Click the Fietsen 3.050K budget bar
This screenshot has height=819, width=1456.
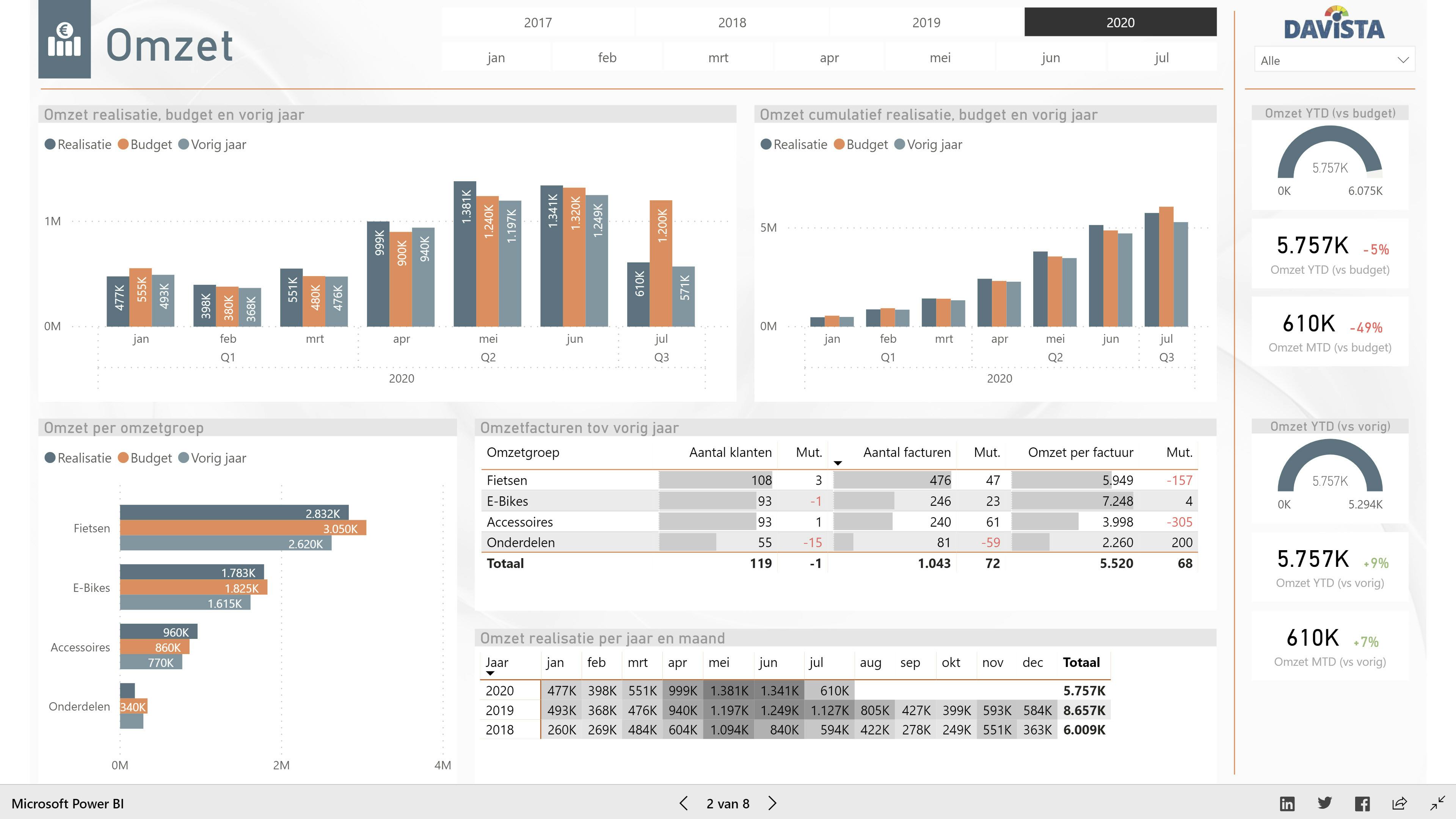243,528
